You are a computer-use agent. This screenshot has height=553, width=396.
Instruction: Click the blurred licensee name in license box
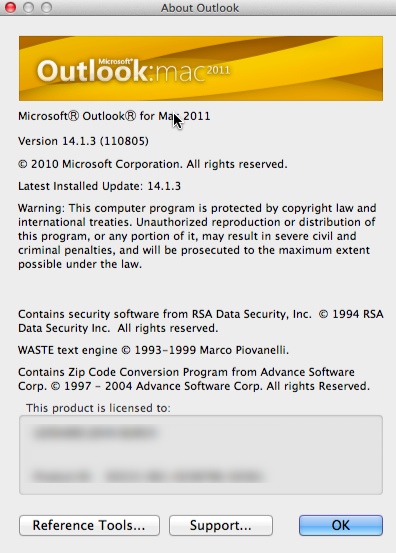coord(95,433)
